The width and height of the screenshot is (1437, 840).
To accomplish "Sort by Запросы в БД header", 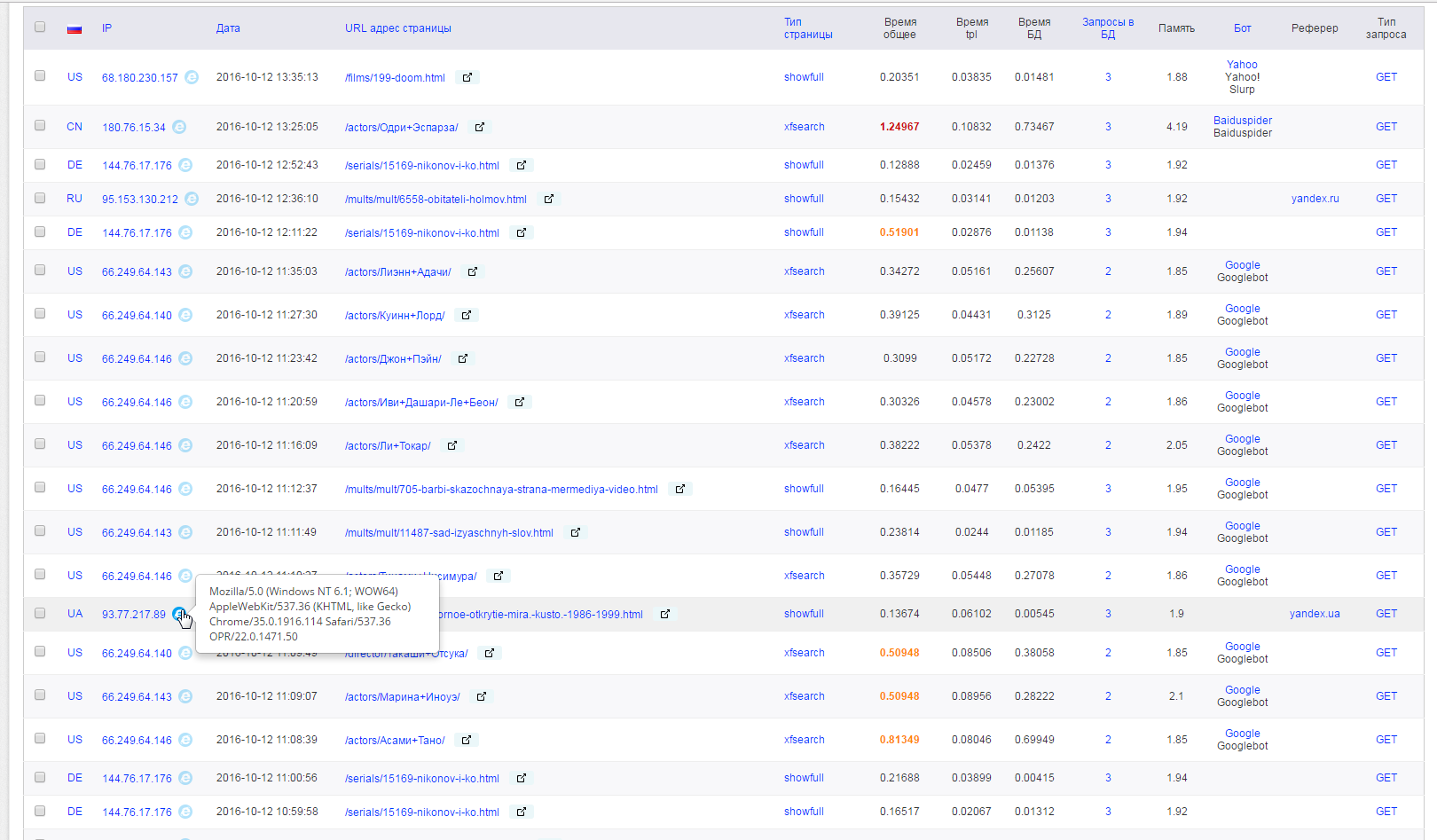I will pos(1108,28).
